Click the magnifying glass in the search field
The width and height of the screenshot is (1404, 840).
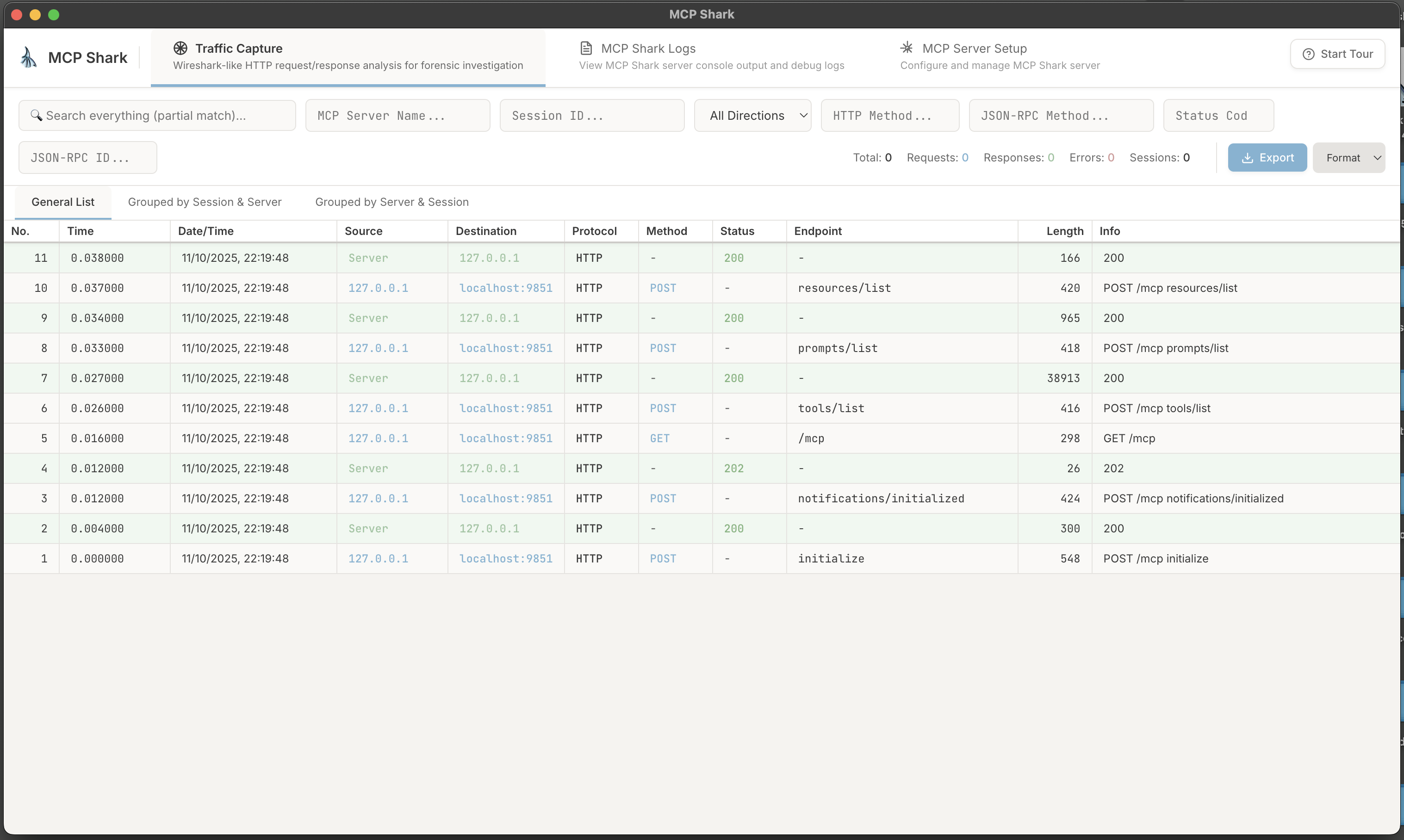click(37, 115)
